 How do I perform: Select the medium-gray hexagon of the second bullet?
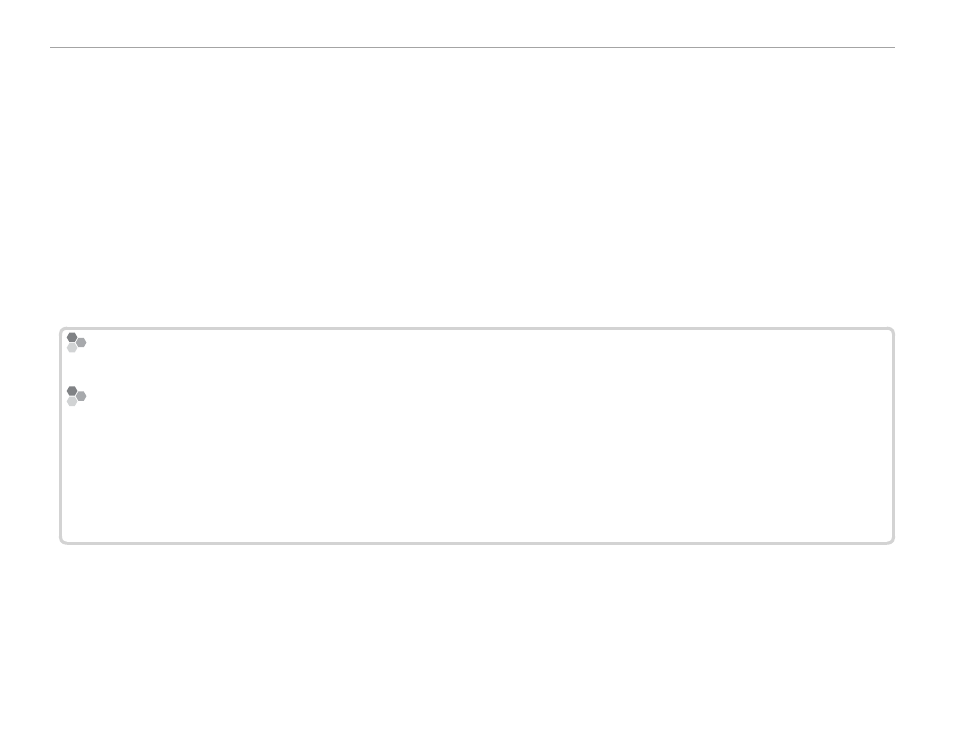81,396
